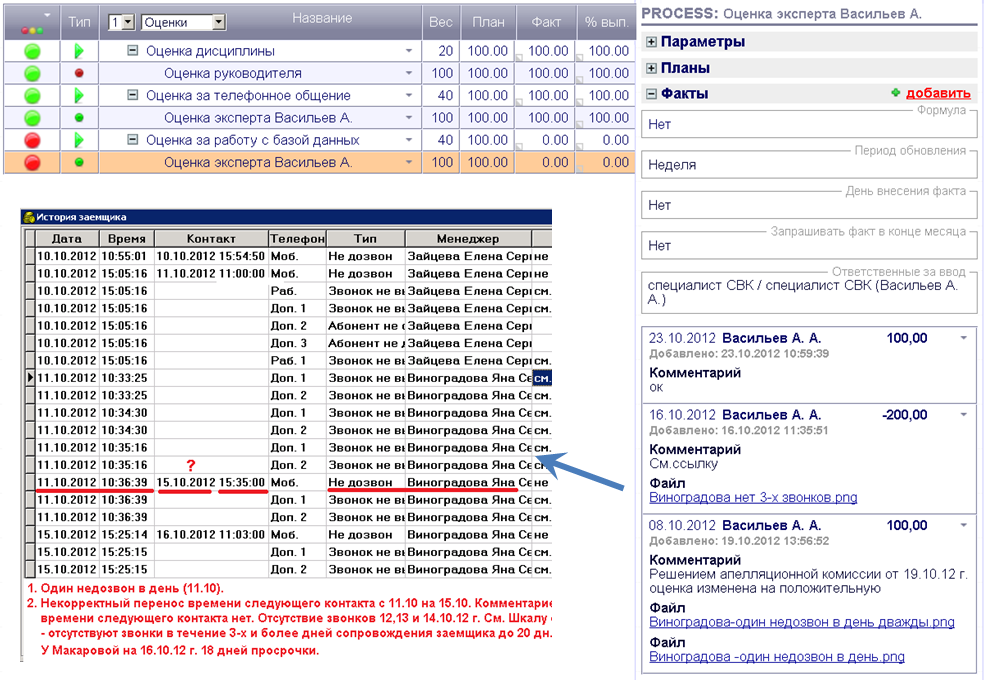This screenshot has width=990, height=680.
Task: Click the День внесения факта field
Action: click(809, 205)
